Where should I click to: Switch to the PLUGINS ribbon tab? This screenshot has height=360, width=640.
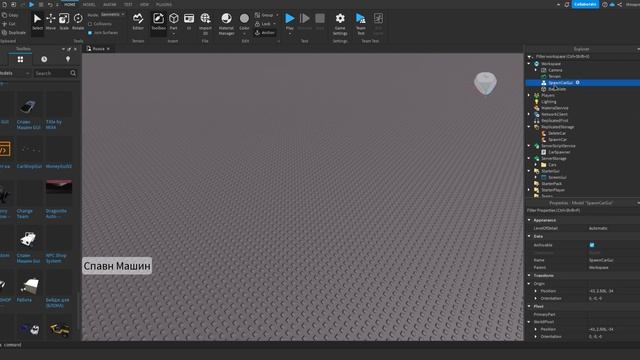click(164, 4)
